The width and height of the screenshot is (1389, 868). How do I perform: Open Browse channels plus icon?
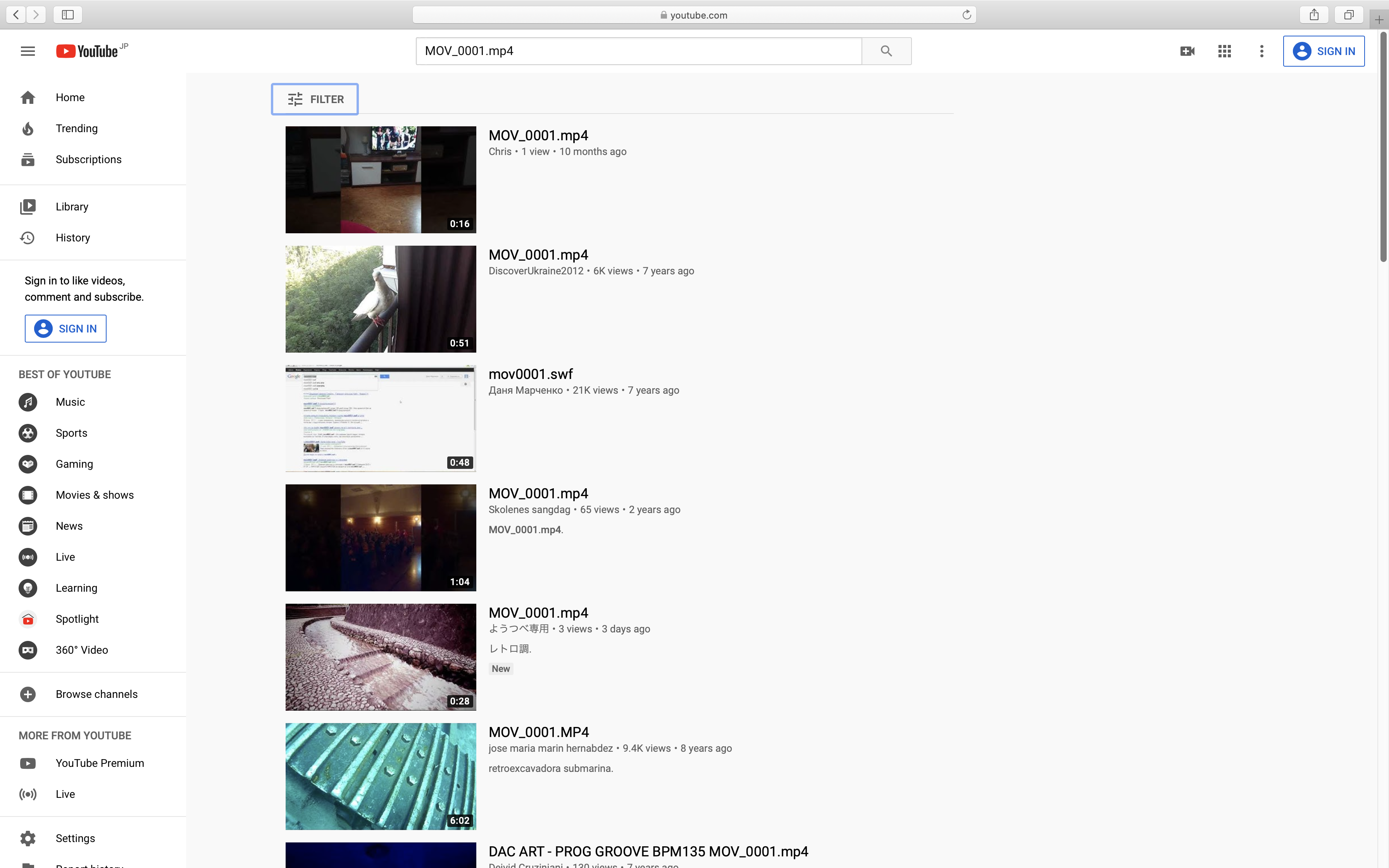click(28, 694)
